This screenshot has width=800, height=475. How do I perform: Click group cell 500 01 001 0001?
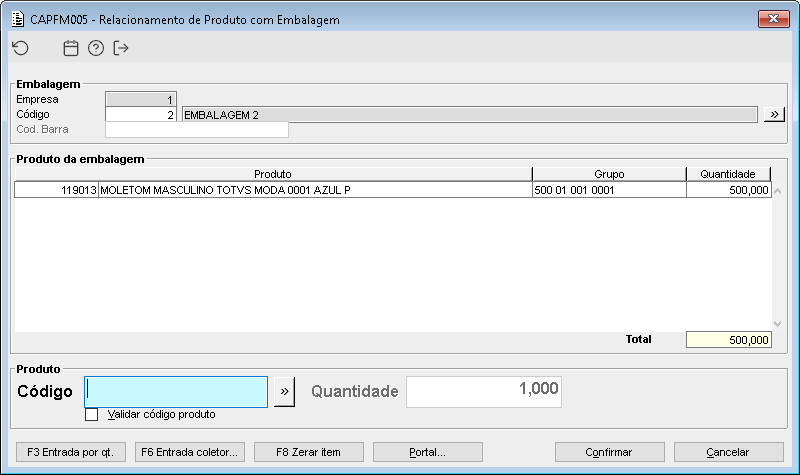click(x=609, y=190)
